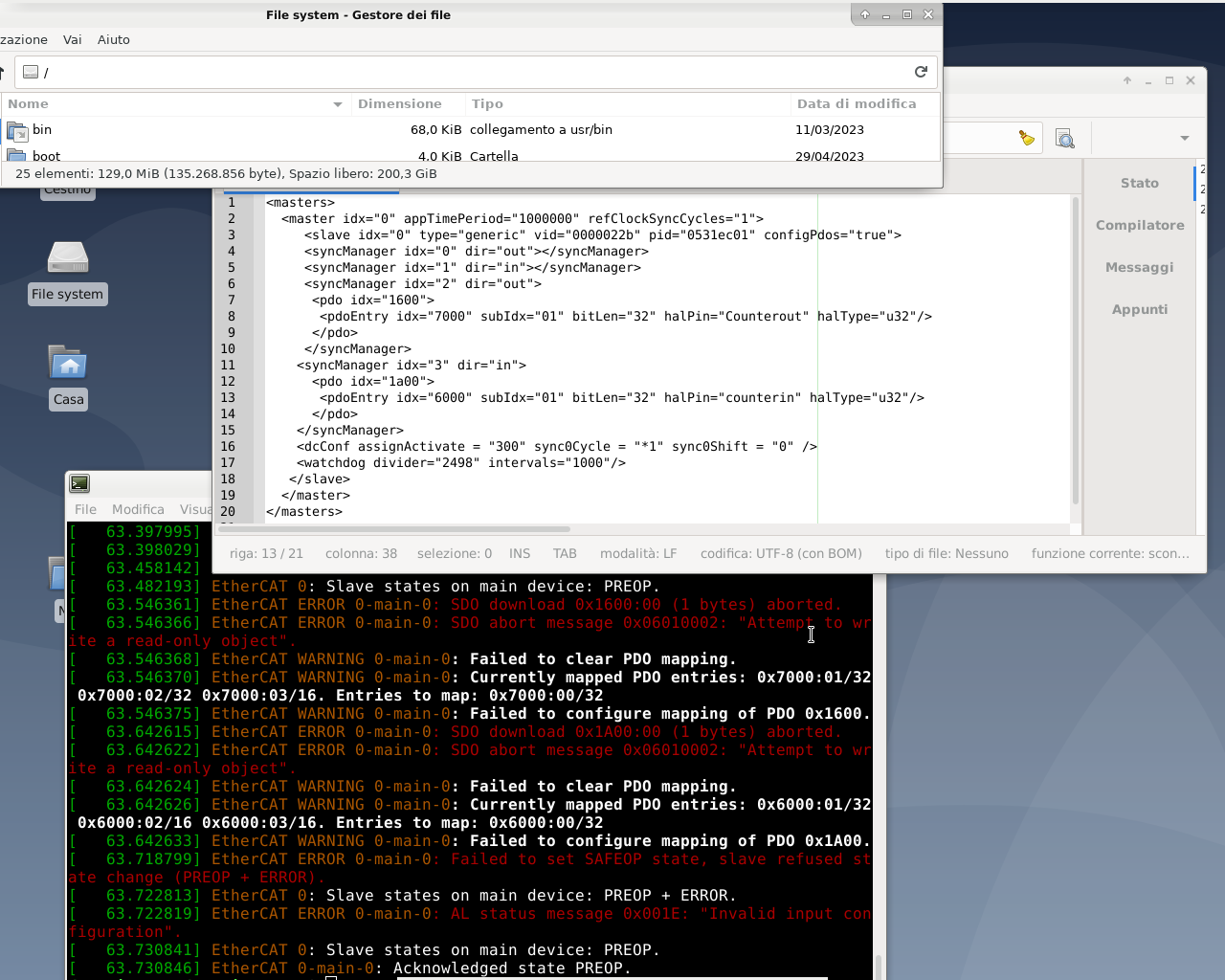Click the 63.546361 SDO download aborted error line
1225x980 pixels.
456,604
